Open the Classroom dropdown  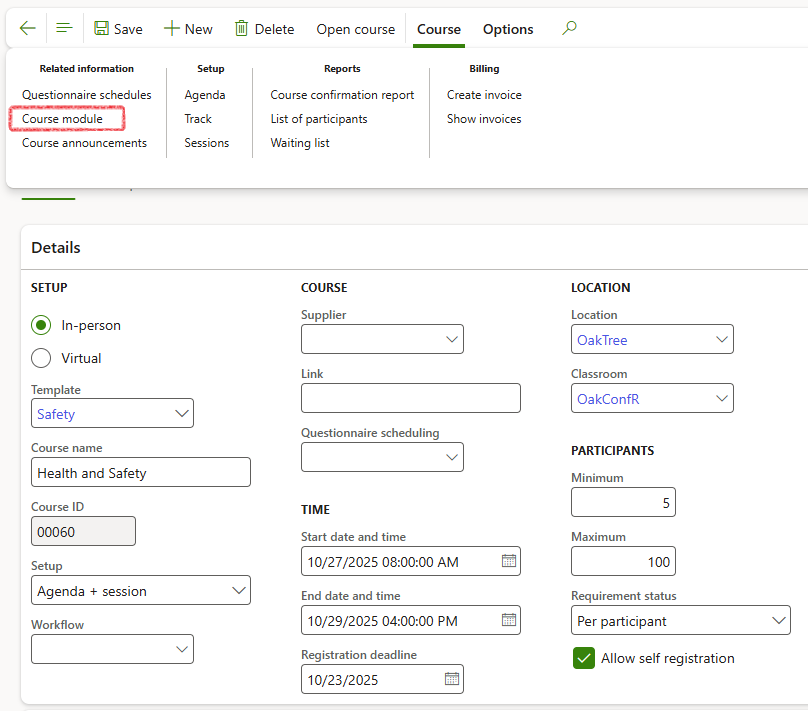722,399
